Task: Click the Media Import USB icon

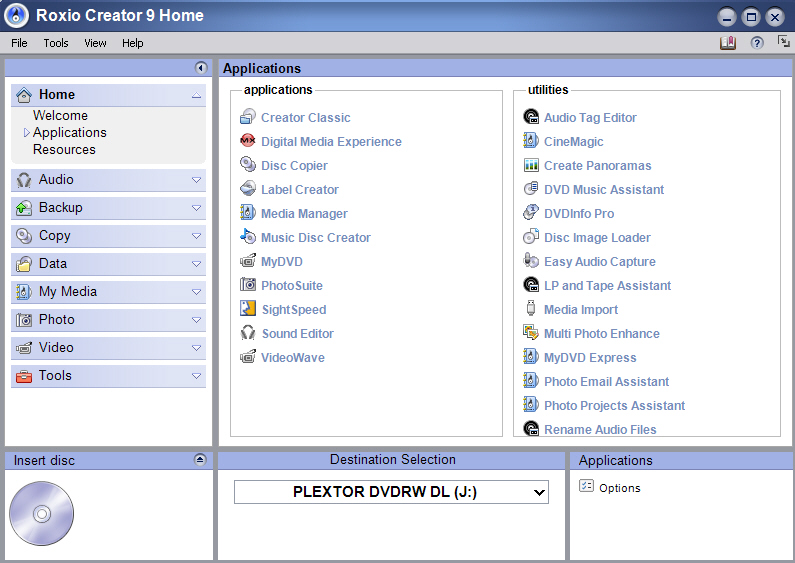Action: [x=531, y=308]
